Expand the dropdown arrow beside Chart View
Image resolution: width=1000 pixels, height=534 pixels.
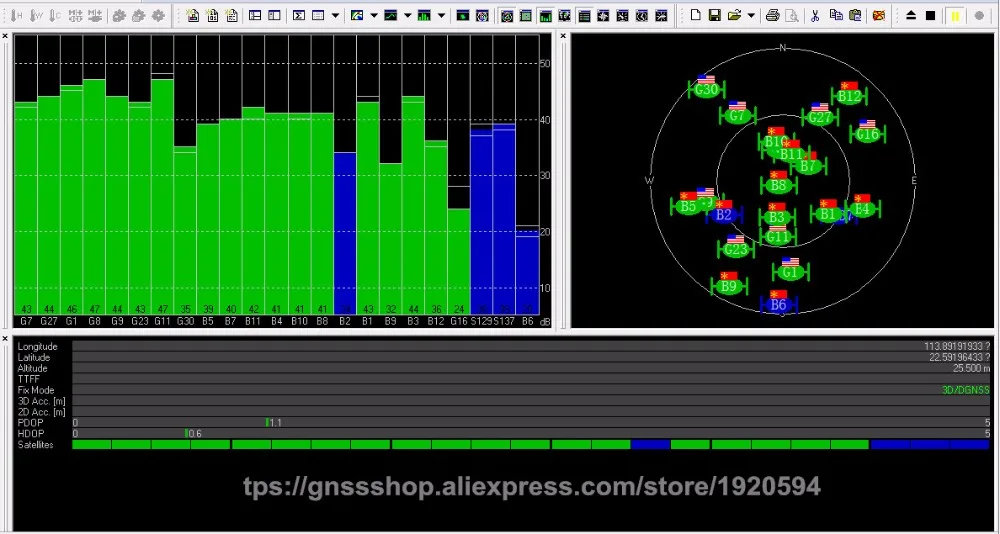click(x=407, y=15)
